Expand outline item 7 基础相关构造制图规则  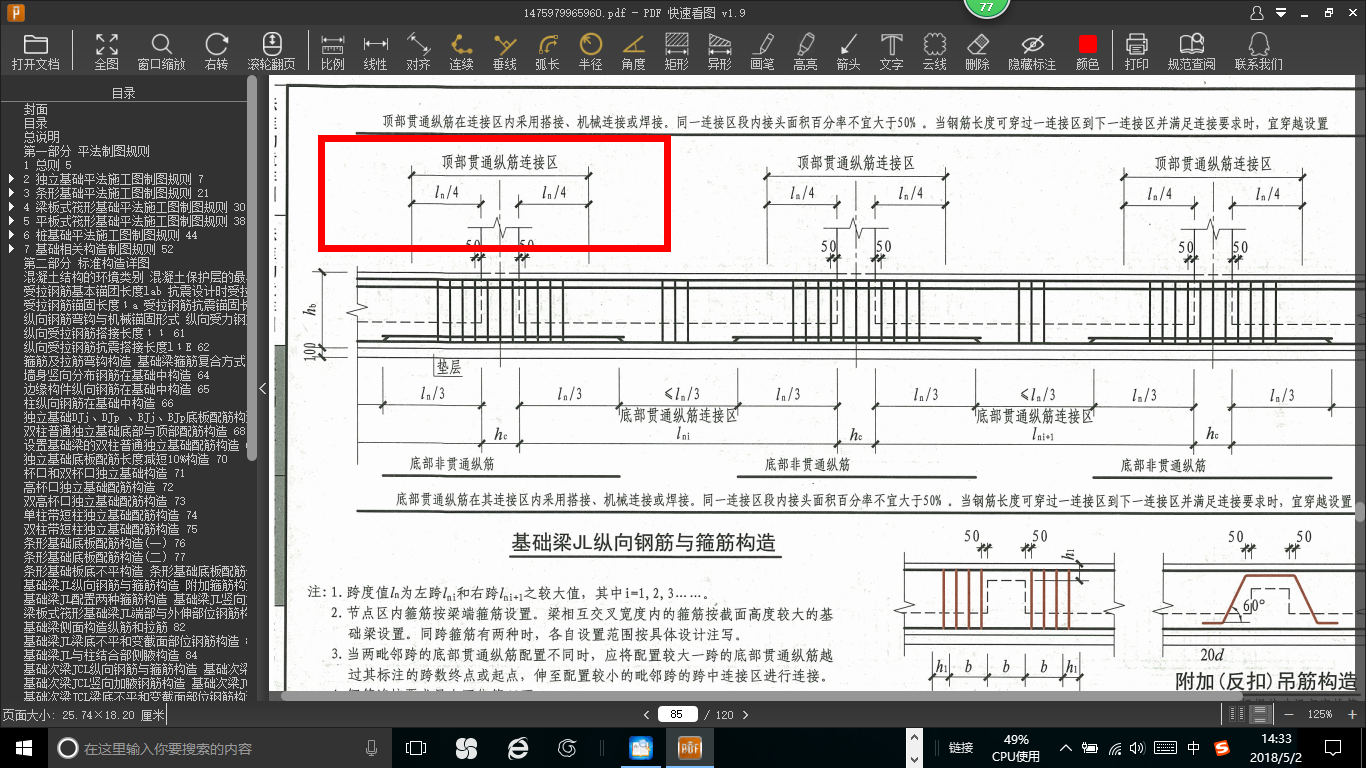[12, 249]
